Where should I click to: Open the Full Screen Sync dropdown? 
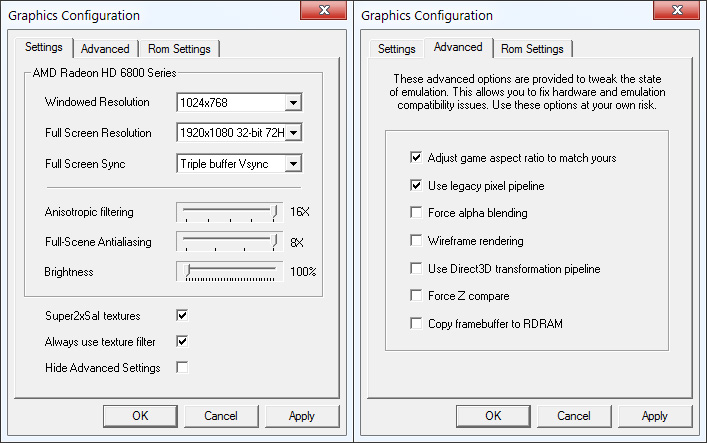pos(293,163)
